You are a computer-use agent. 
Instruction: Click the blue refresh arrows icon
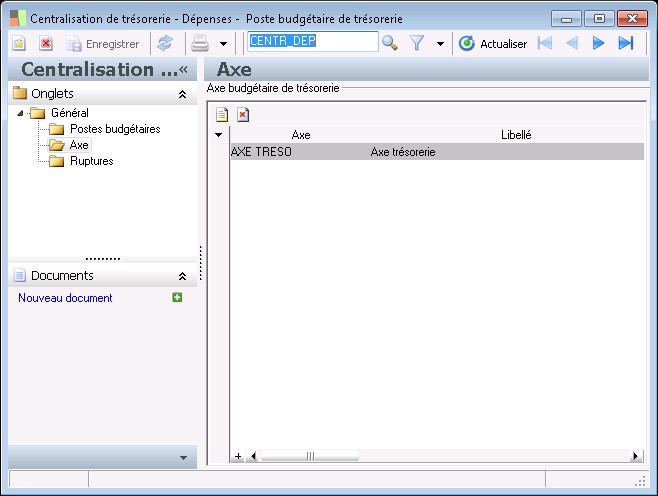pyautogui.click(x=165, y=43)
